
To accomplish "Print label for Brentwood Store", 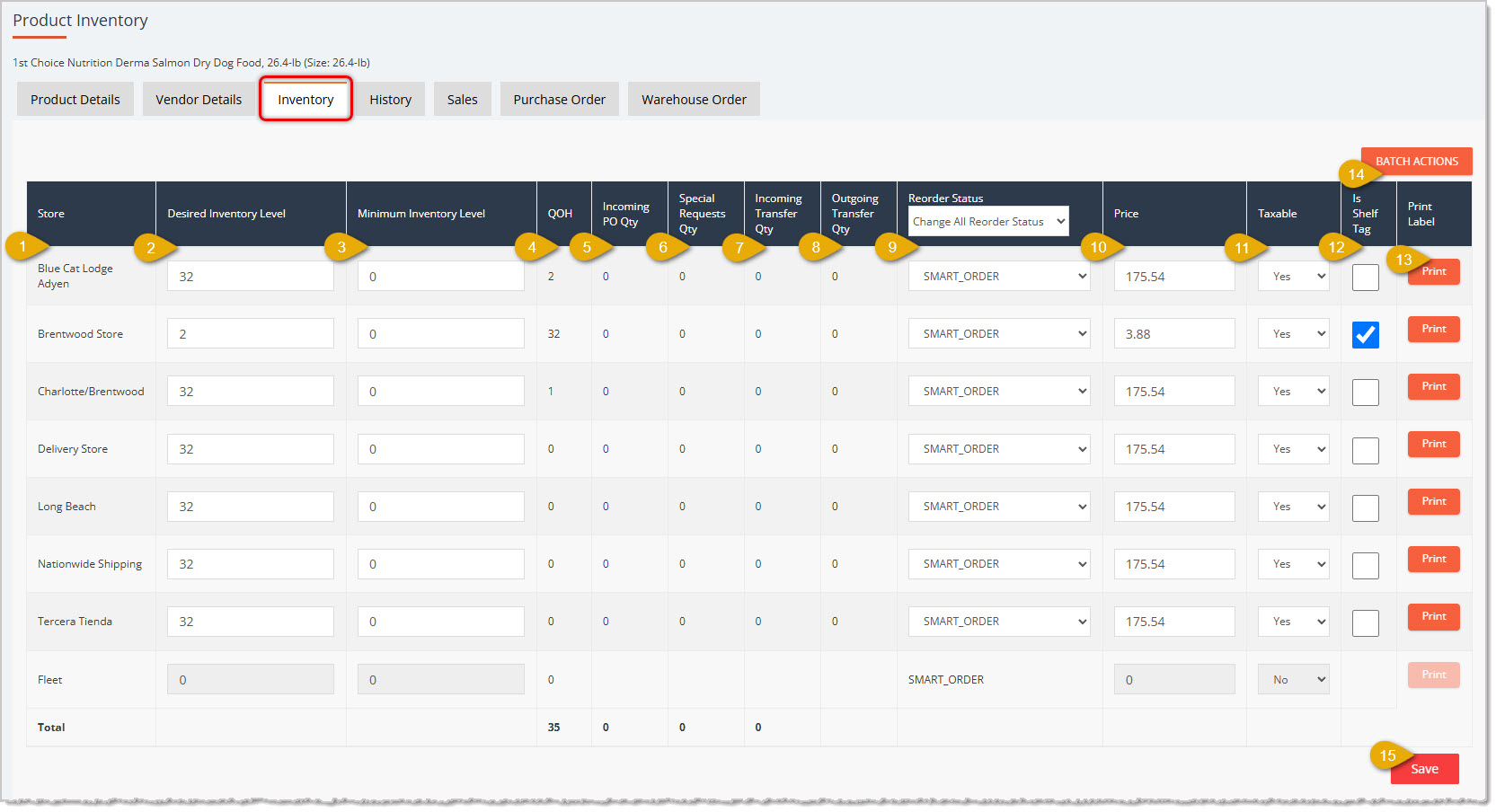I will (x=1434, y=329).
